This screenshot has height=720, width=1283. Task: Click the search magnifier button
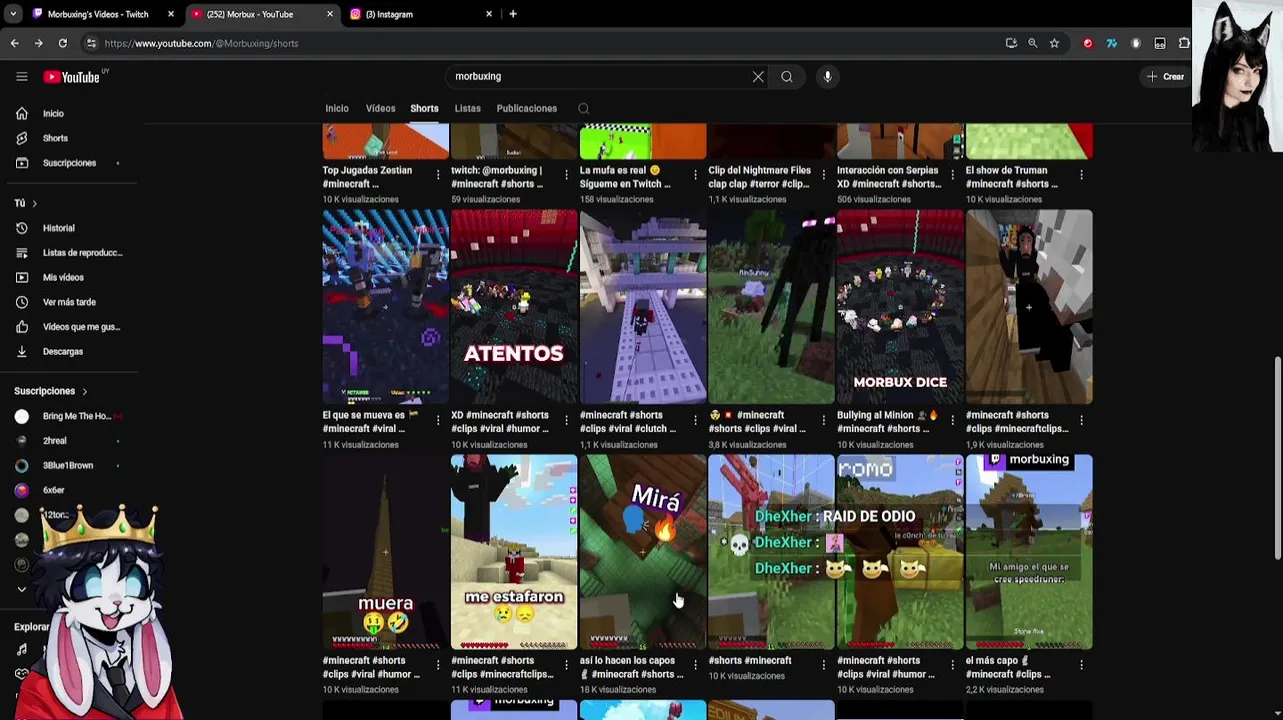click(x=787, y=76)
